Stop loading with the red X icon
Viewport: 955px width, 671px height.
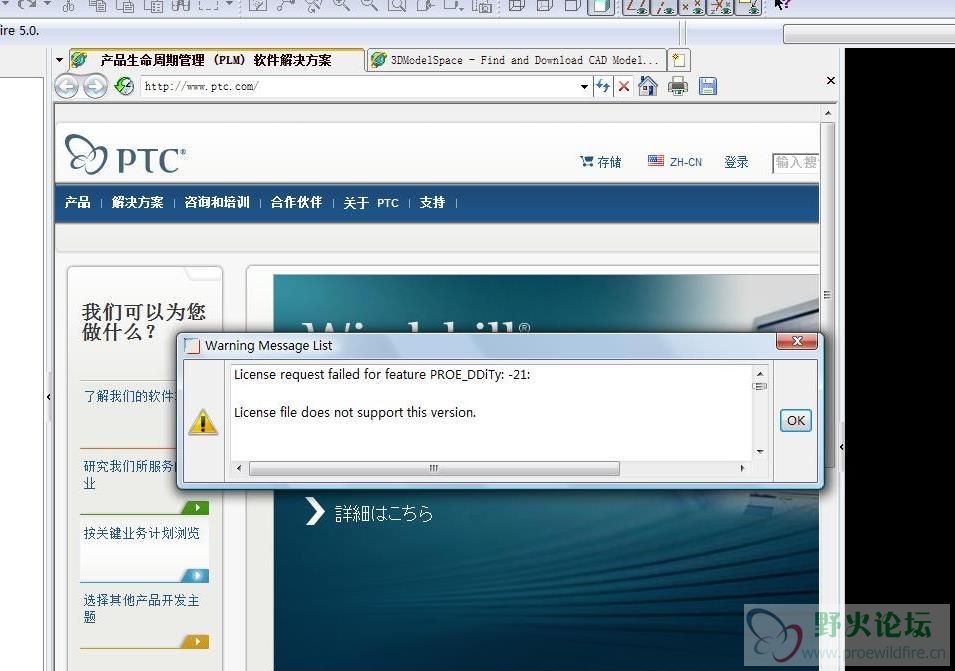[x=624, y=86]
